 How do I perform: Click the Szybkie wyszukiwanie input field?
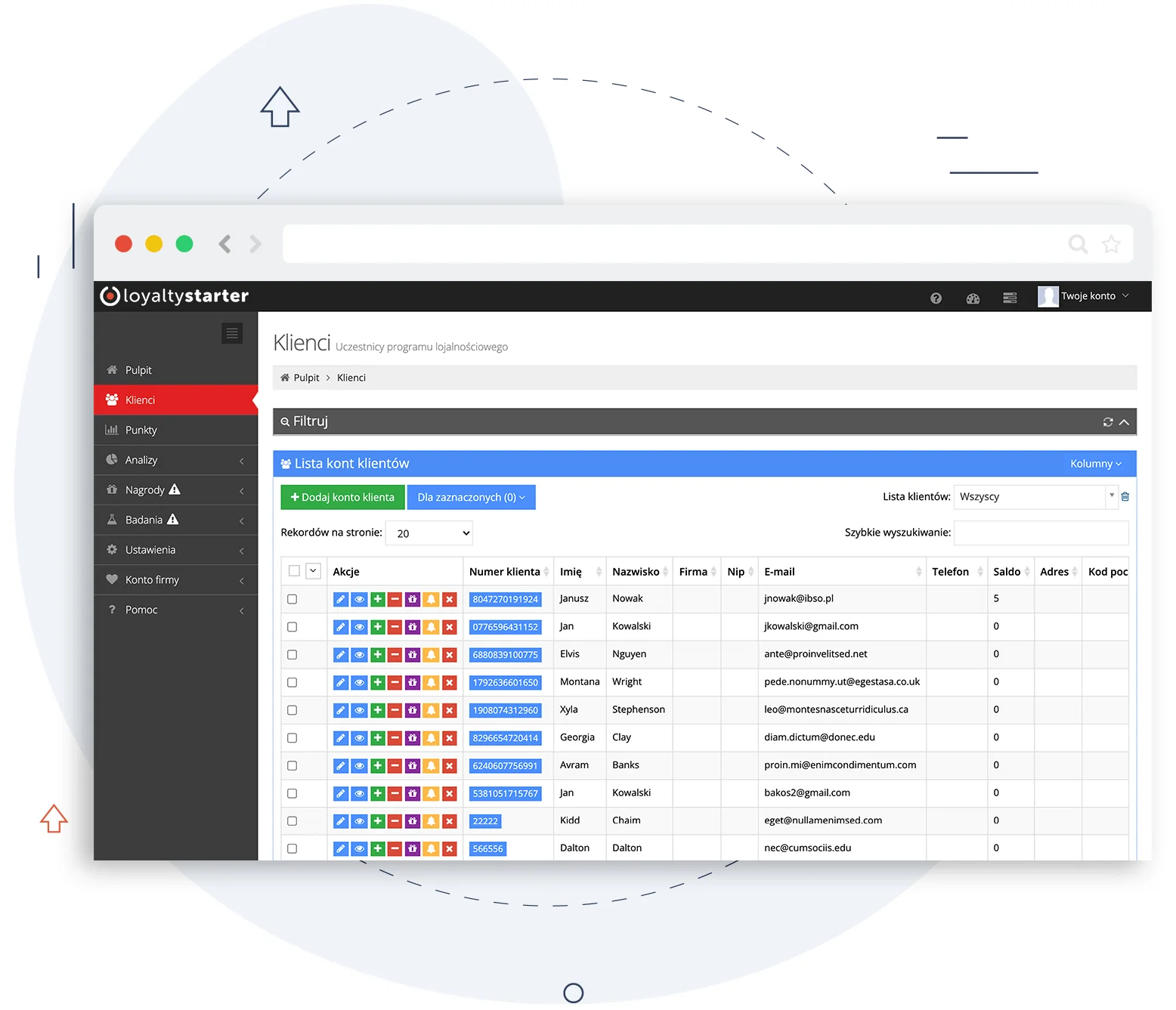pyautogui.click(x=1041, y=533)
